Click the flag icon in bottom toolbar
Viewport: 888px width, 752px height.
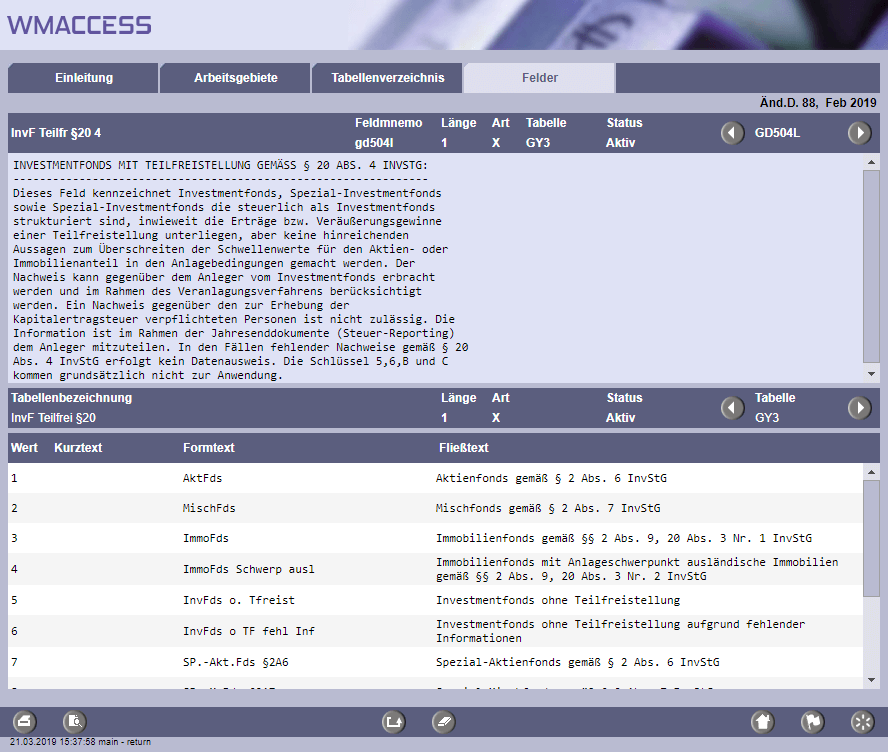813,721
